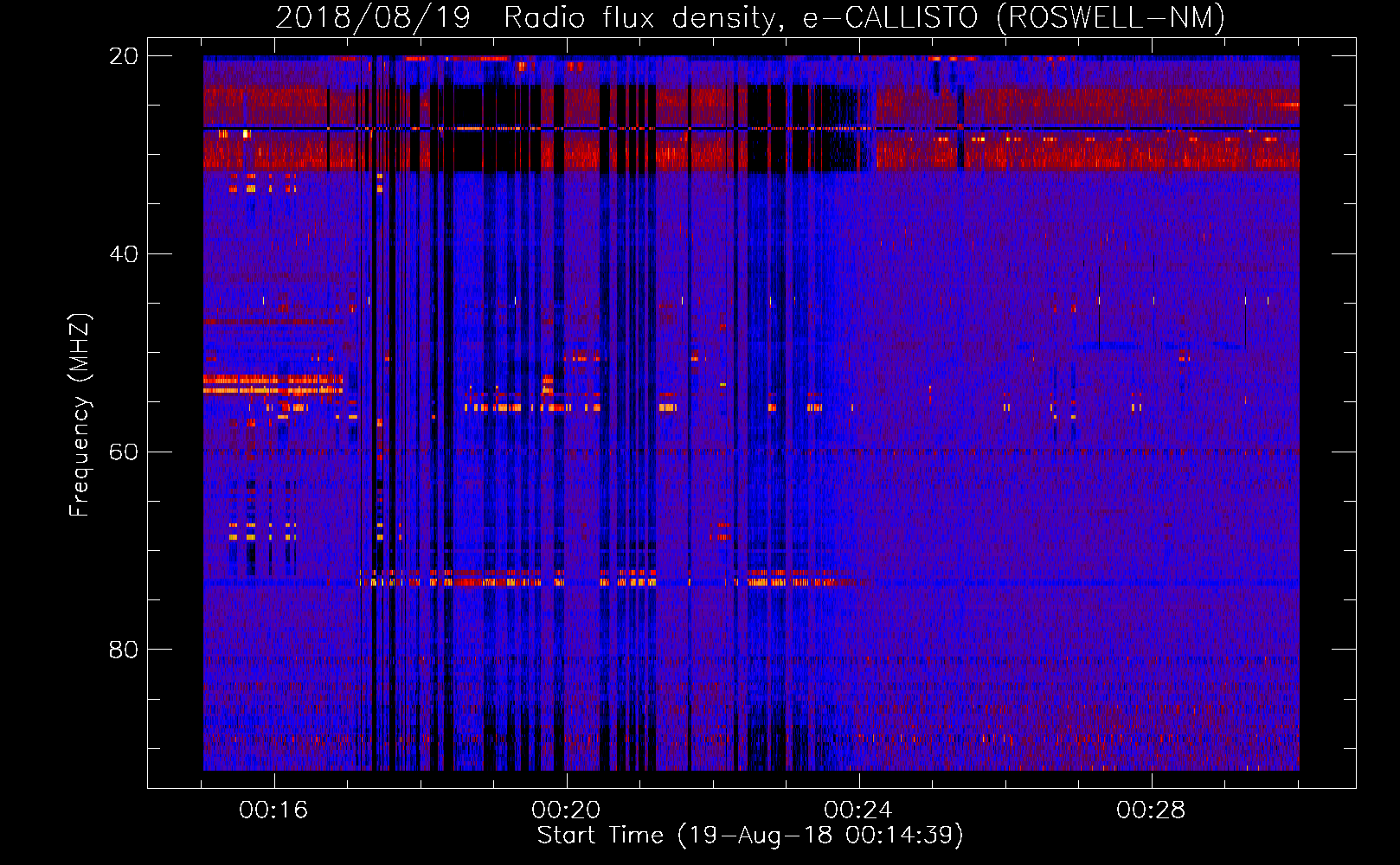This screenshot has height=865, width=1400.
Task: Click the "Start Time (19-Aug-18 00:14:39)" label
Action: click(750, 836)
